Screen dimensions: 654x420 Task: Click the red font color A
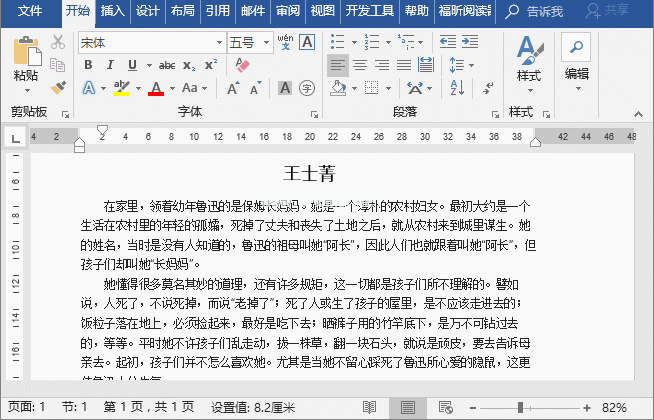pyautogui.click(x=156, y=88)
